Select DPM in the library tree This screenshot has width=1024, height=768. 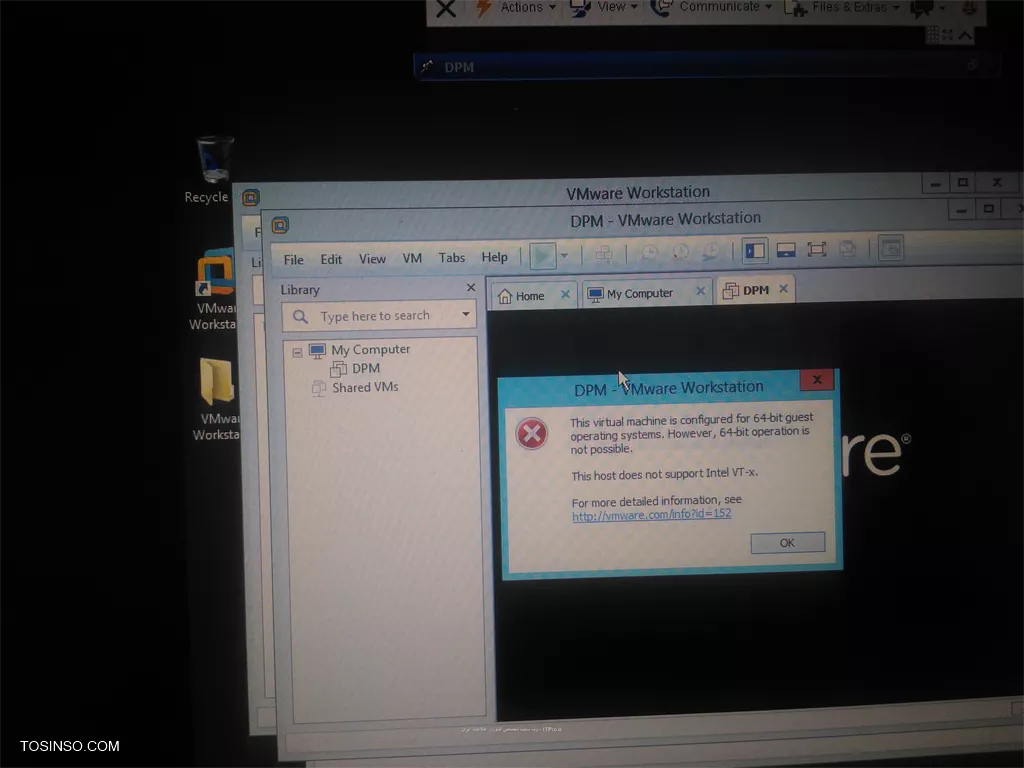click(366, 368)
